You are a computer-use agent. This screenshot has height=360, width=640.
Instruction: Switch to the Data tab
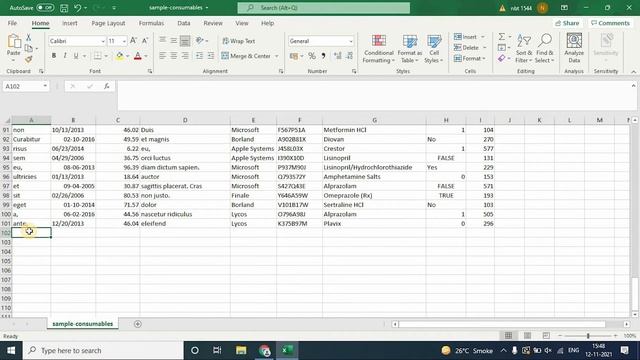[184, 23]
